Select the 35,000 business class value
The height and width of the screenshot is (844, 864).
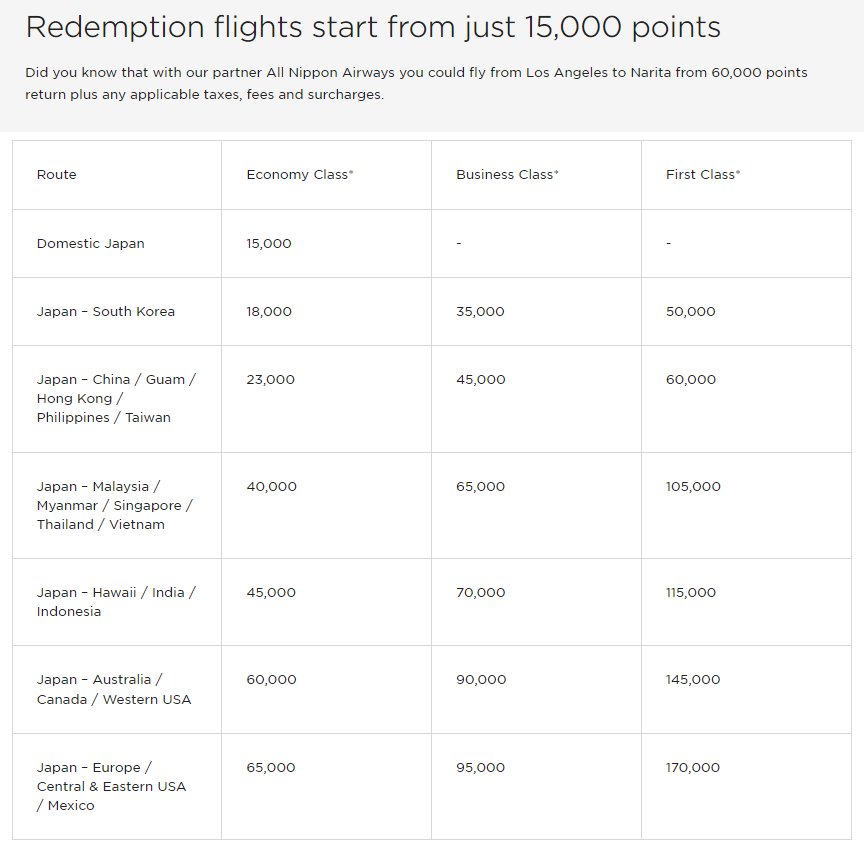pyautogui.click(x=480, y=312)
